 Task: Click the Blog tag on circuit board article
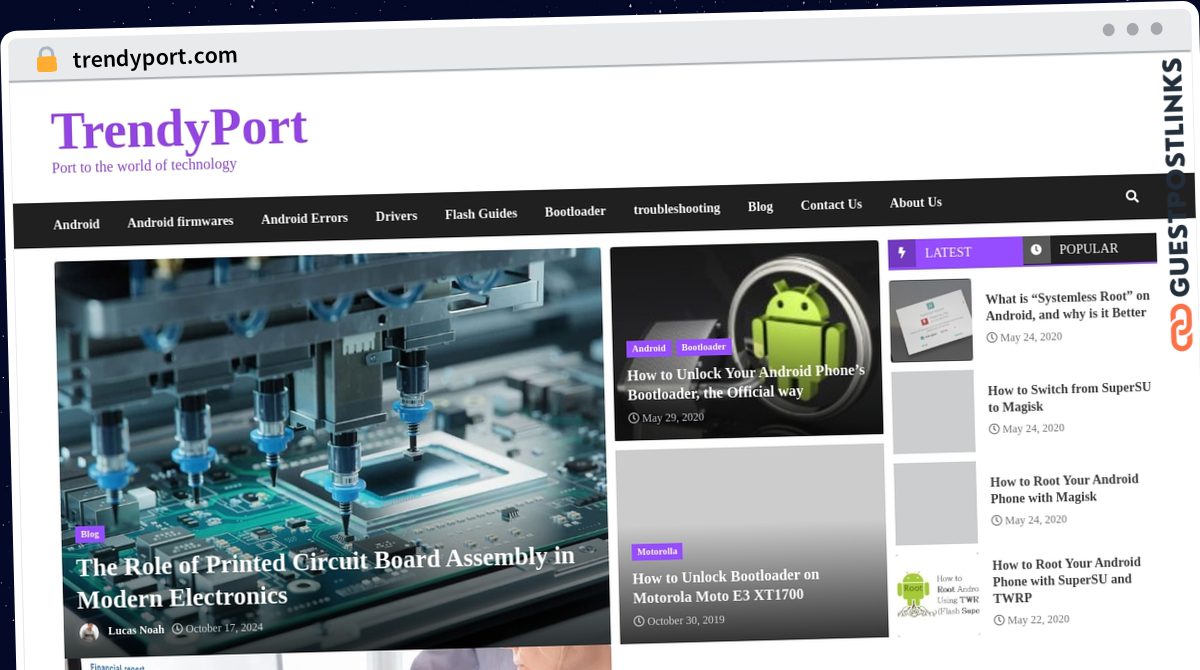90,534
